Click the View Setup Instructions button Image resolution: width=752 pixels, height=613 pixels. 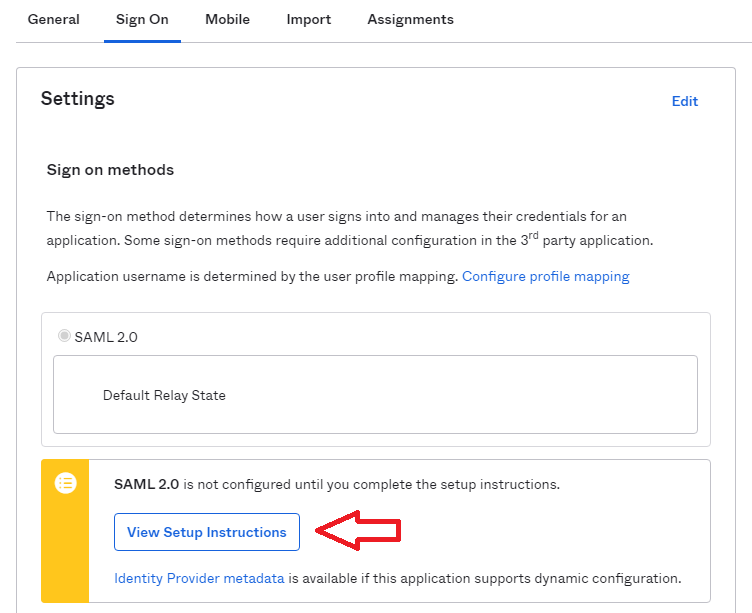tap(207, 532)
